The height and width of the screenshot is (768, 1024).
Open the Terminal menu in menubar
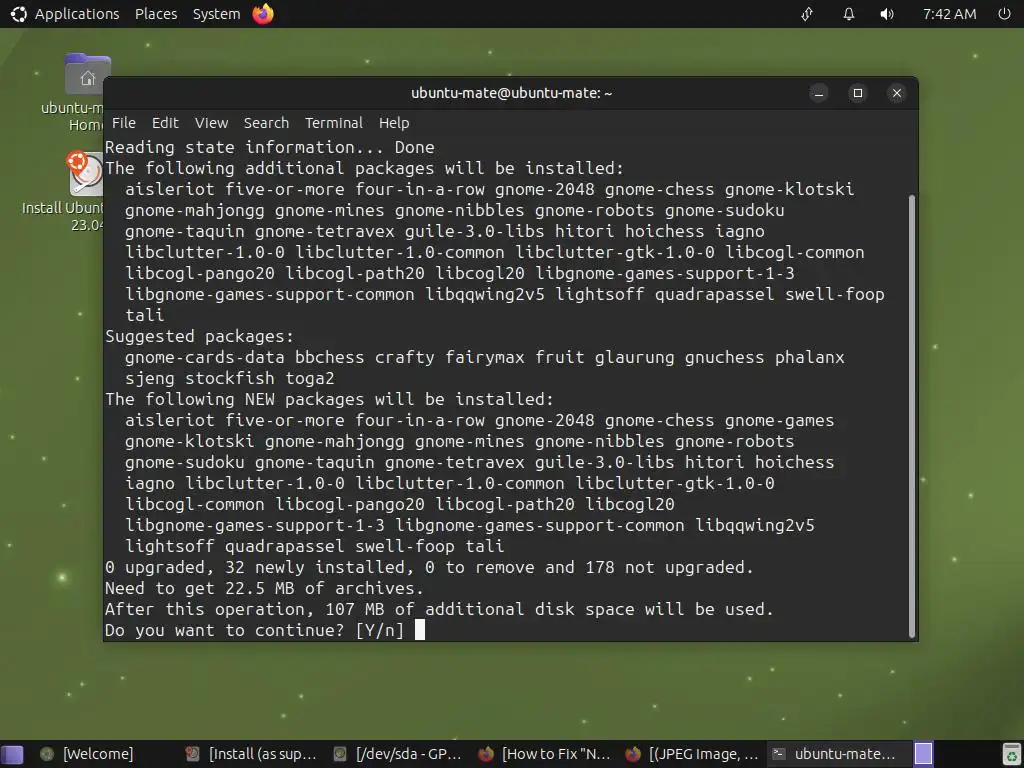(334, 123)
